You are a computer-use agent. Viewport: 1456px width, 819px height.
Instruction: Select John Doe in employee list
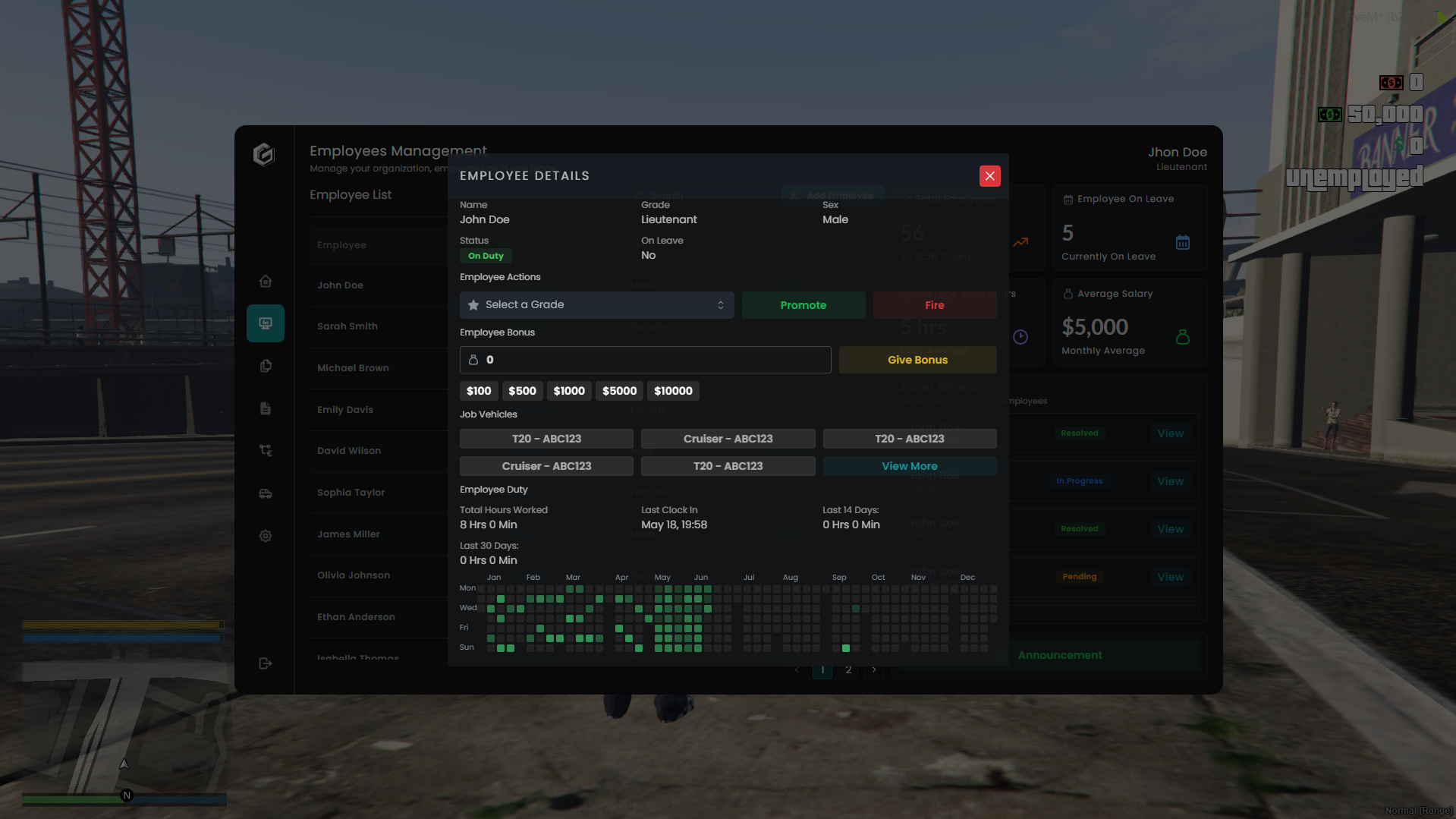coord(340,285)
